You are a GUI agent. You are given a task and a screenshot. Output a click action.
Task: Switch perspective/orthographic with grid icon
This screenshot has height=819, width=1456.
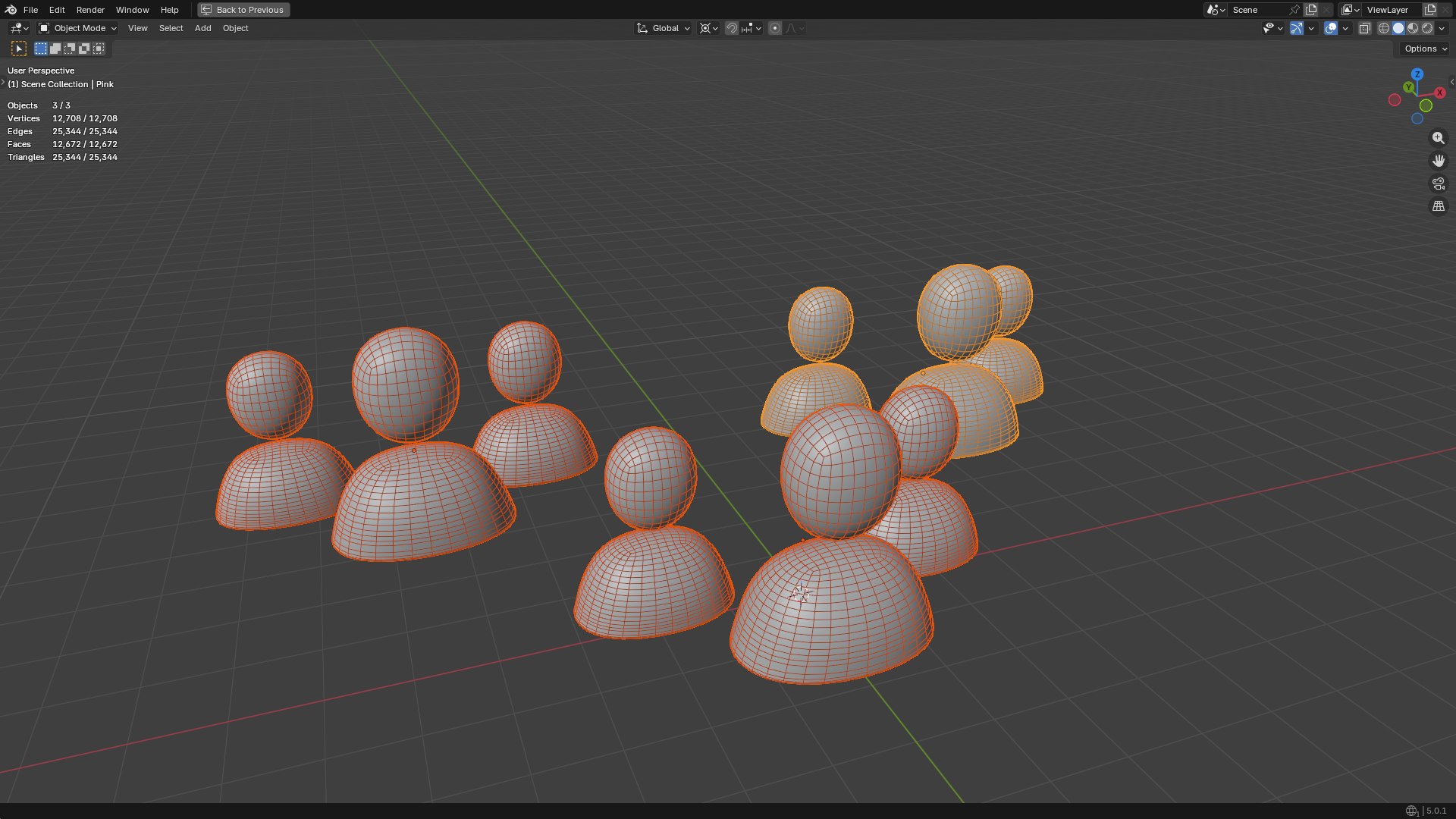click(1438, 206)
